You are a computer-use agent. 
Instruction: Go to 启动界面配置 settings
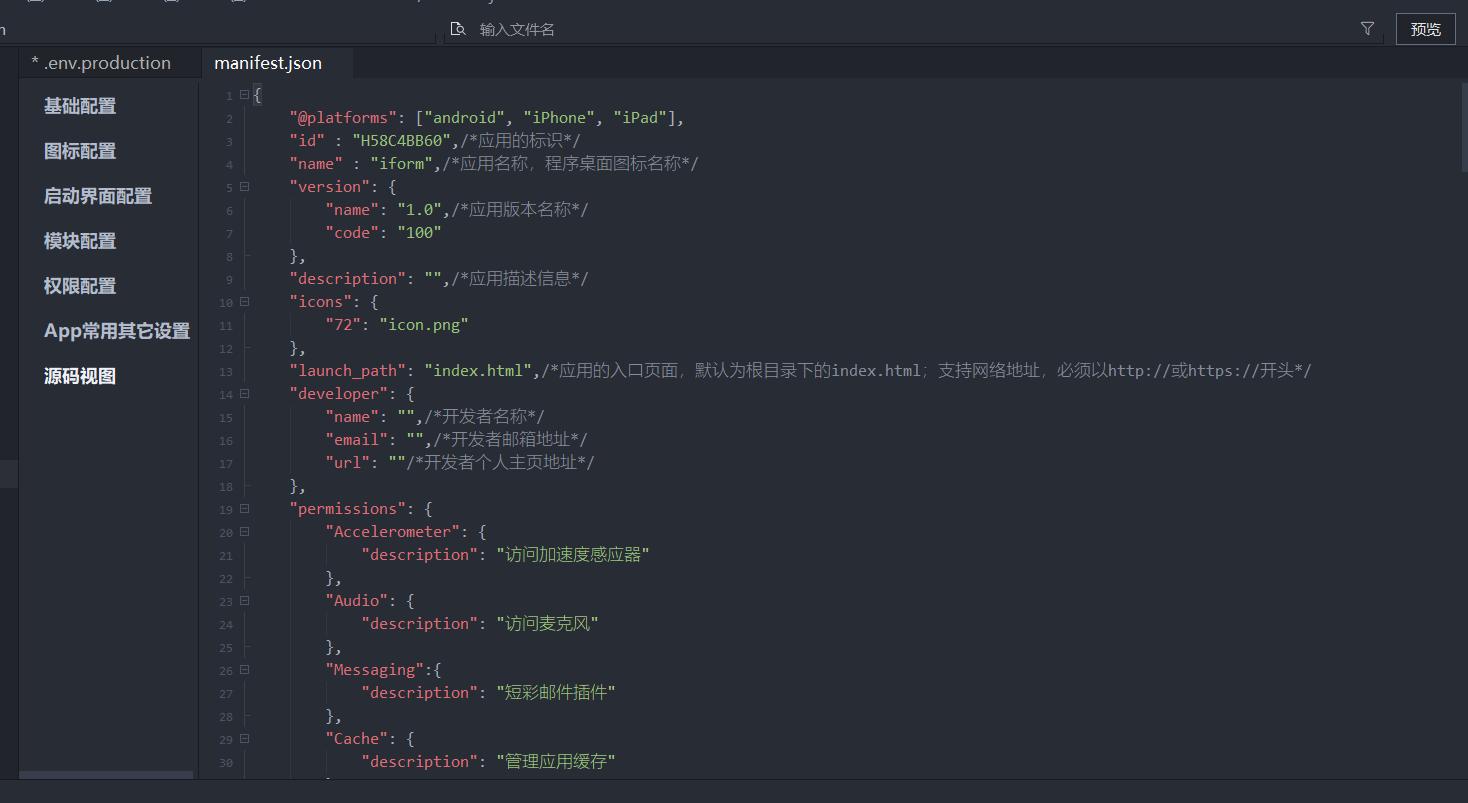pos(98,196)
